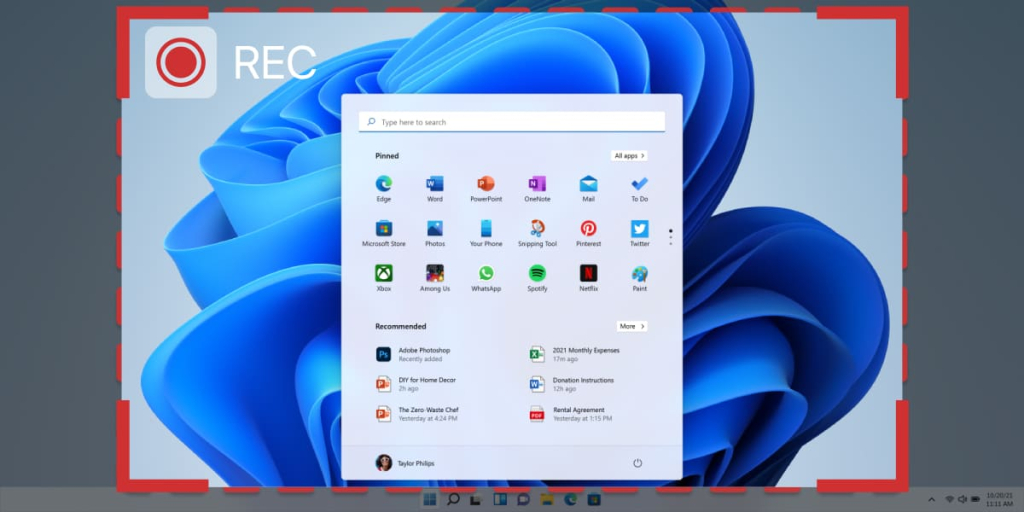Open the Wi-Fi icon in the system tray

(x=950, y=499)
